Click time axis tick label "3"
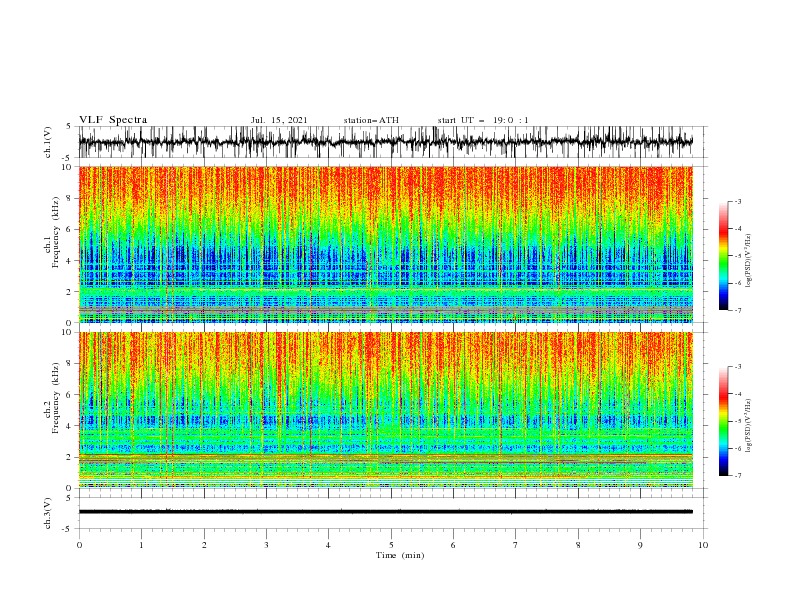This screenshot has width=792, height=612. [x=266, y=545]
